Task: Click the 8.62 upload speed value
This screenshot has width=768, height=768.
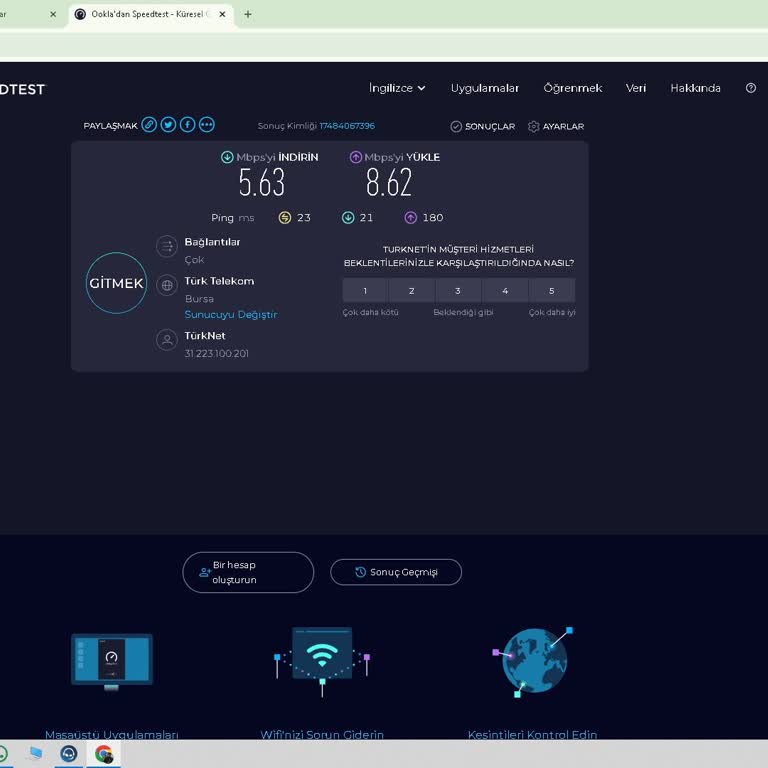Action: tap(389, 182)
